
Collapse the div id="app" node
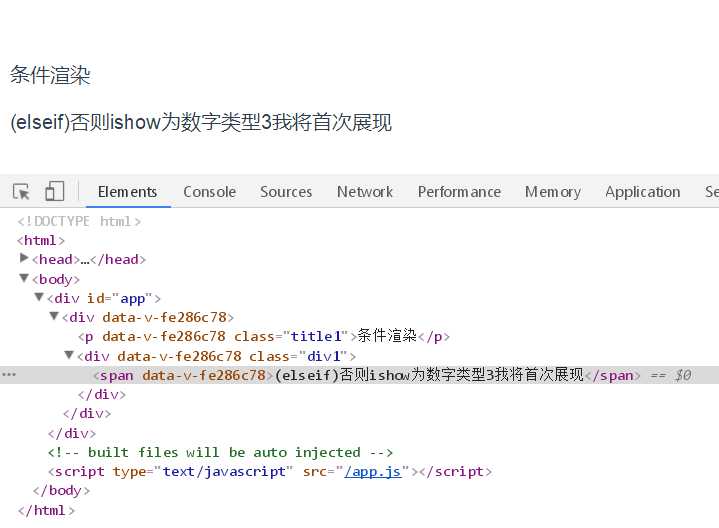39,297
